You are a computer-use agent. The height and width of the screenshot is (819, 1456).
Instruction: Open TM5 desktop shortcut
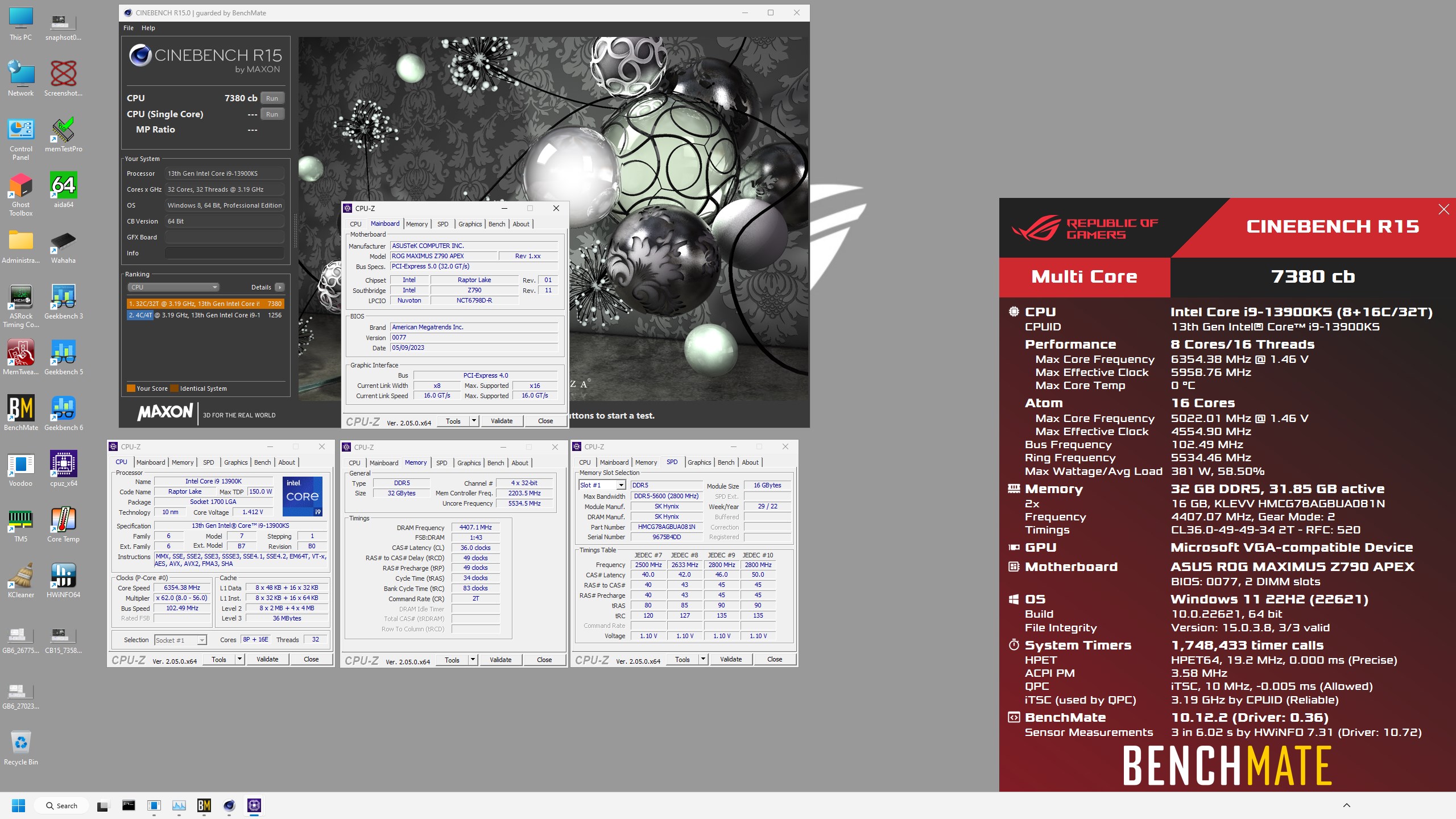click(x=20, y=525)
